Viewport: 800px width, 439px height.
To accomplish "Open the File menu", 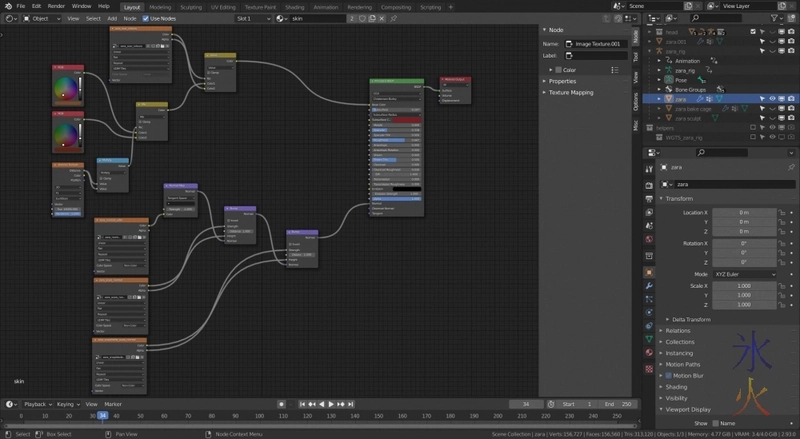I will coord(20,6).
